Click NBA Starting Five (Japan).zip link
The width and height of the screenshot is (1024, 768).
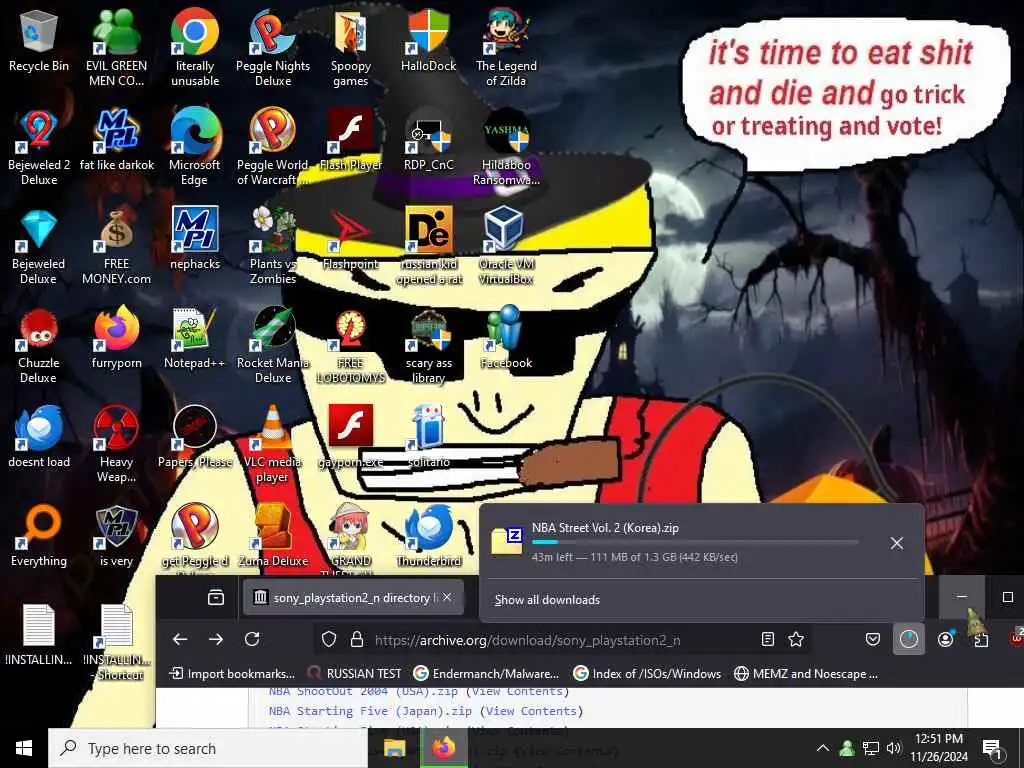tap(370, 711)
